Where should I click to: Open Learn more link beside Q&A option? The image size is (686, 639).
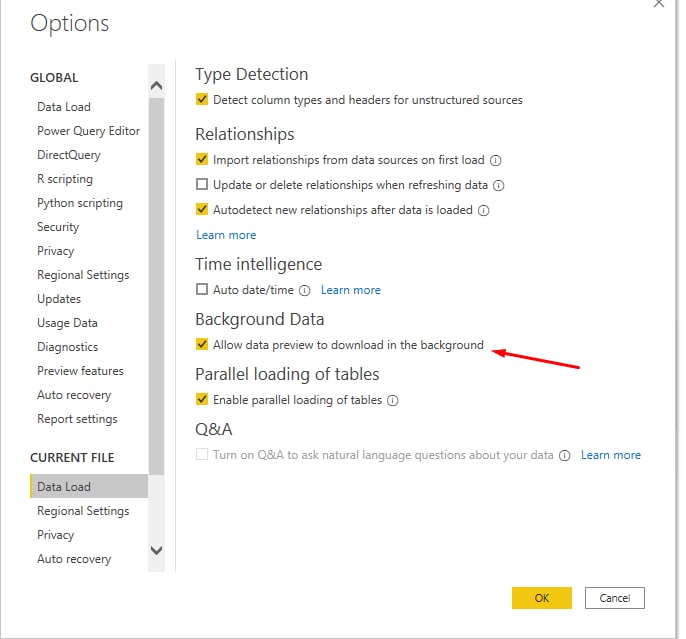click(611, 455)
